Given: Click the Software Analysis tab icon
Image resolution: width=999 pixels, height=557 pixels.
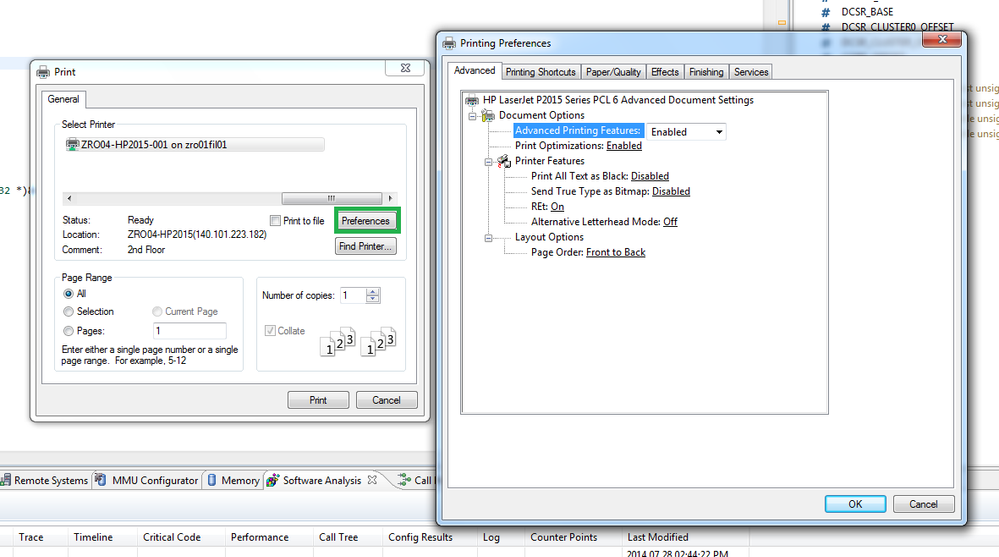Looking at the screenshot, I should [273, 481].
